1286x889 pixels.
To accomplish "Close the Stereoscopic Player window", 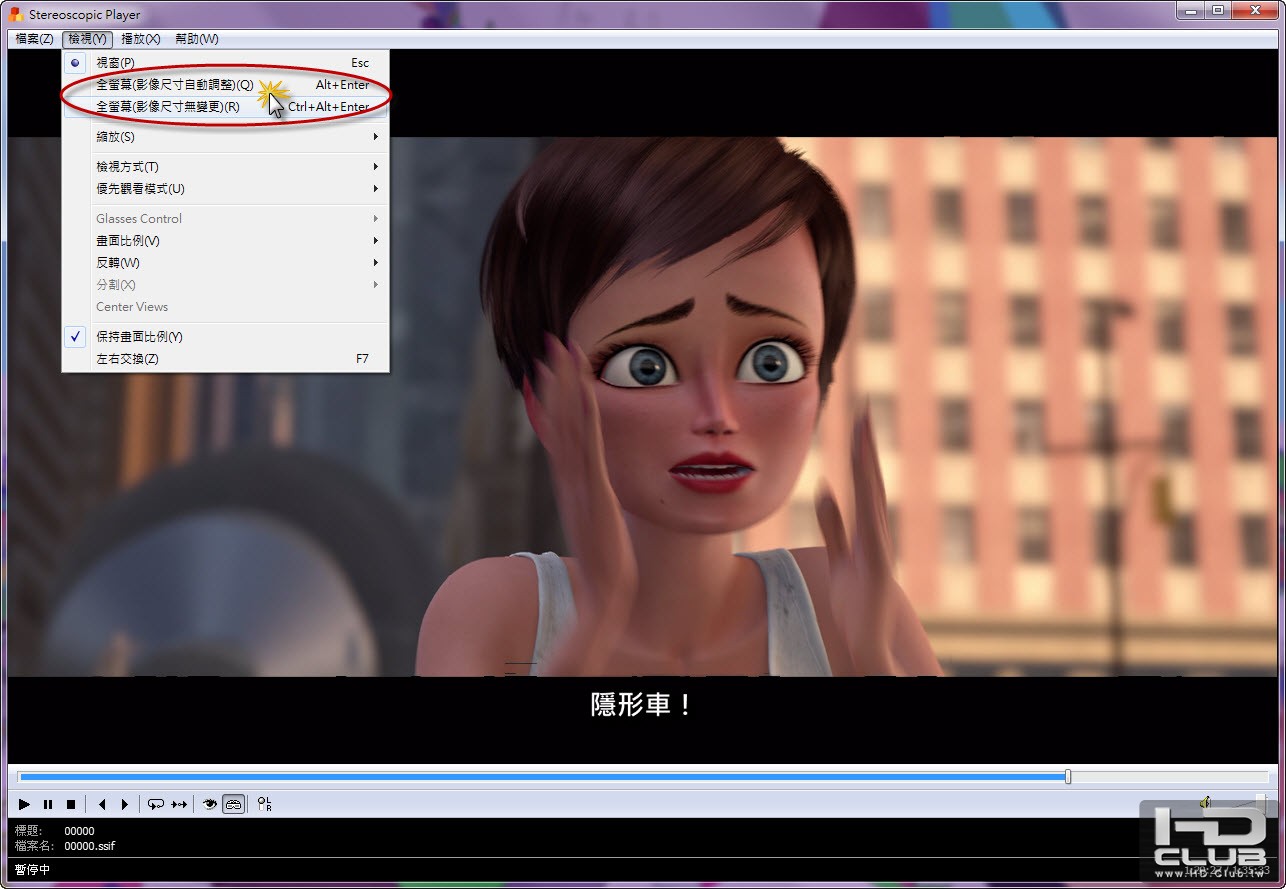I will 1254,10.
